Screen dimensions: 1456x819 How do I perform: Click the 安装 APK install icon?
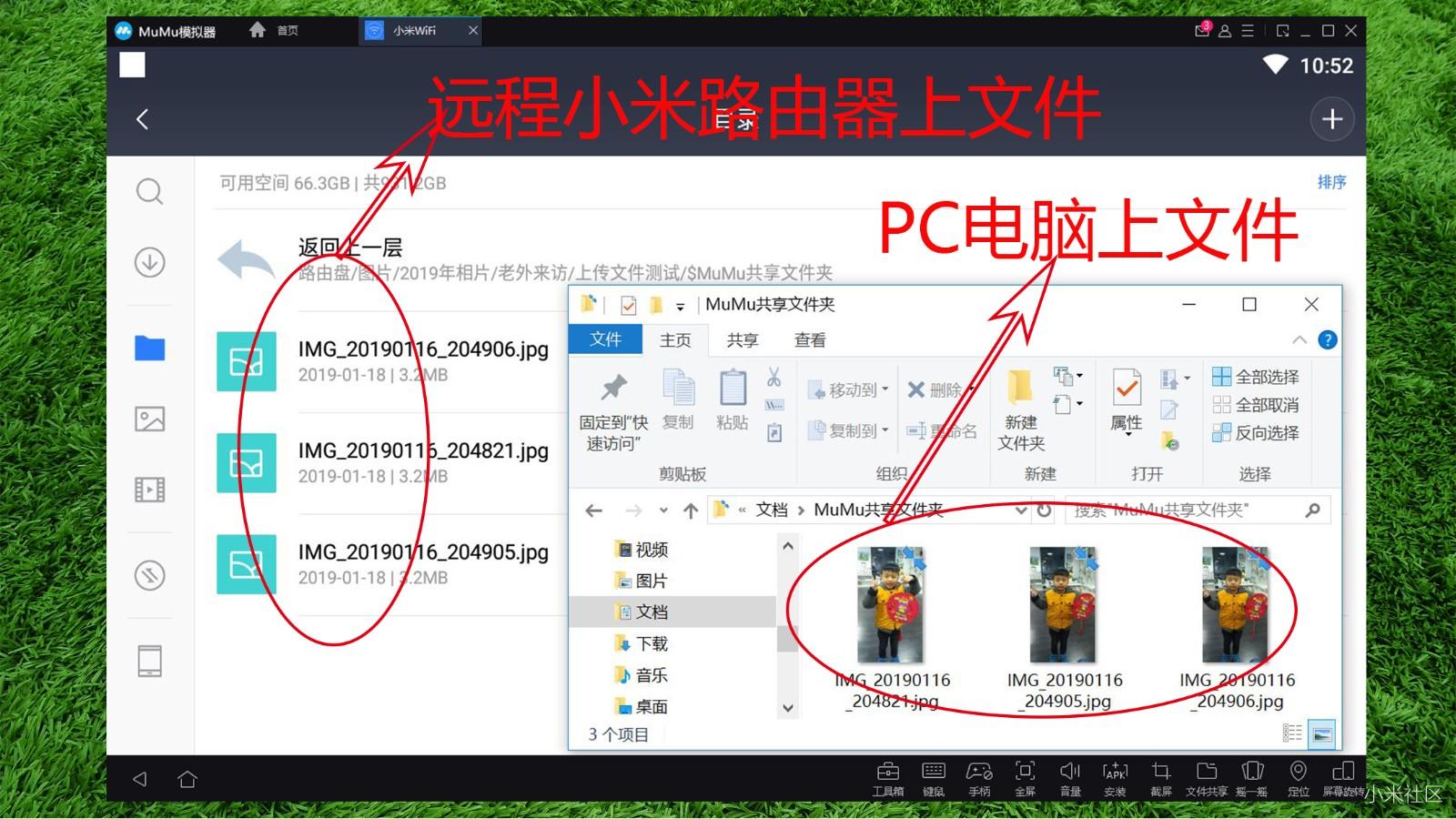click(x=1115, y=778)
